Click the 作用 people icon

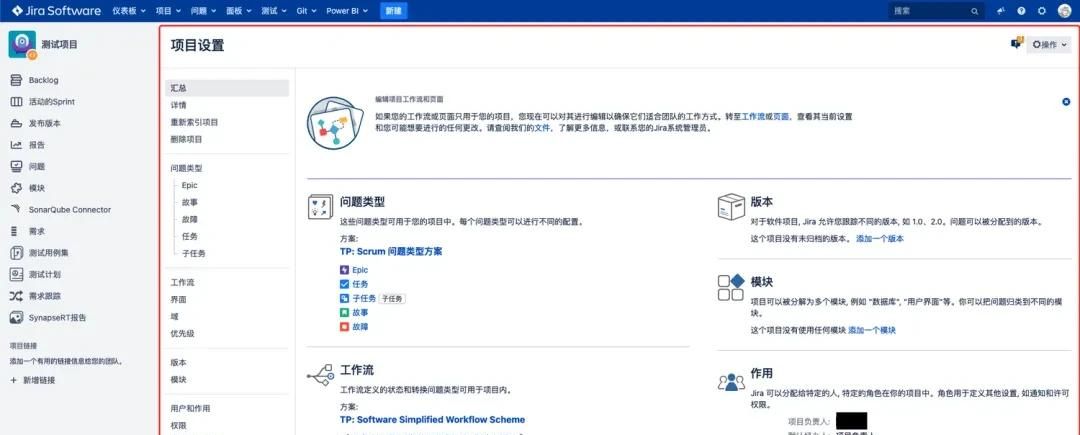point(731,382)
